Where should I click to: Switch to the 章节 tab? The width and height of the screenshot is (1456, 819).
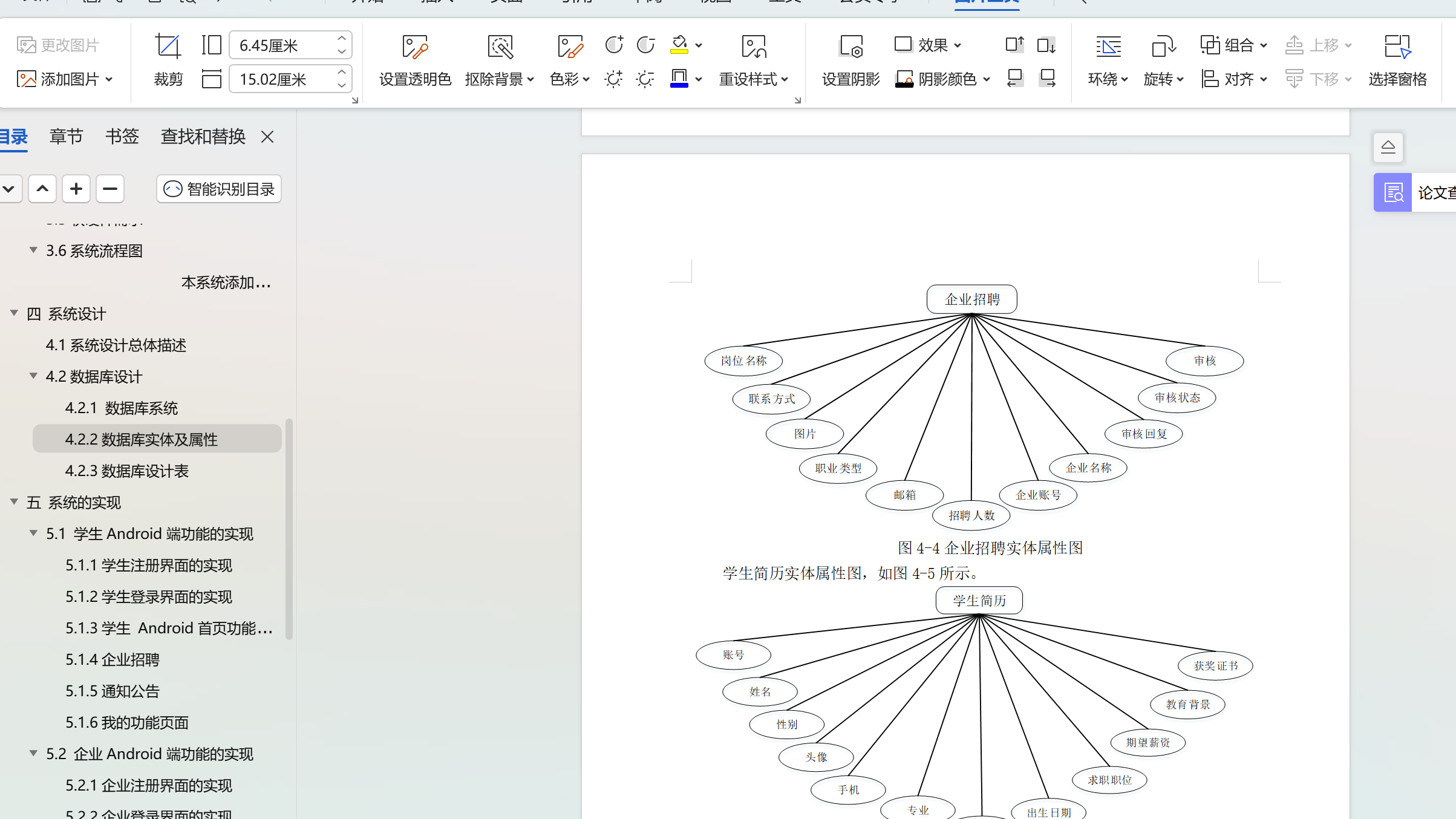pos(66,137)
